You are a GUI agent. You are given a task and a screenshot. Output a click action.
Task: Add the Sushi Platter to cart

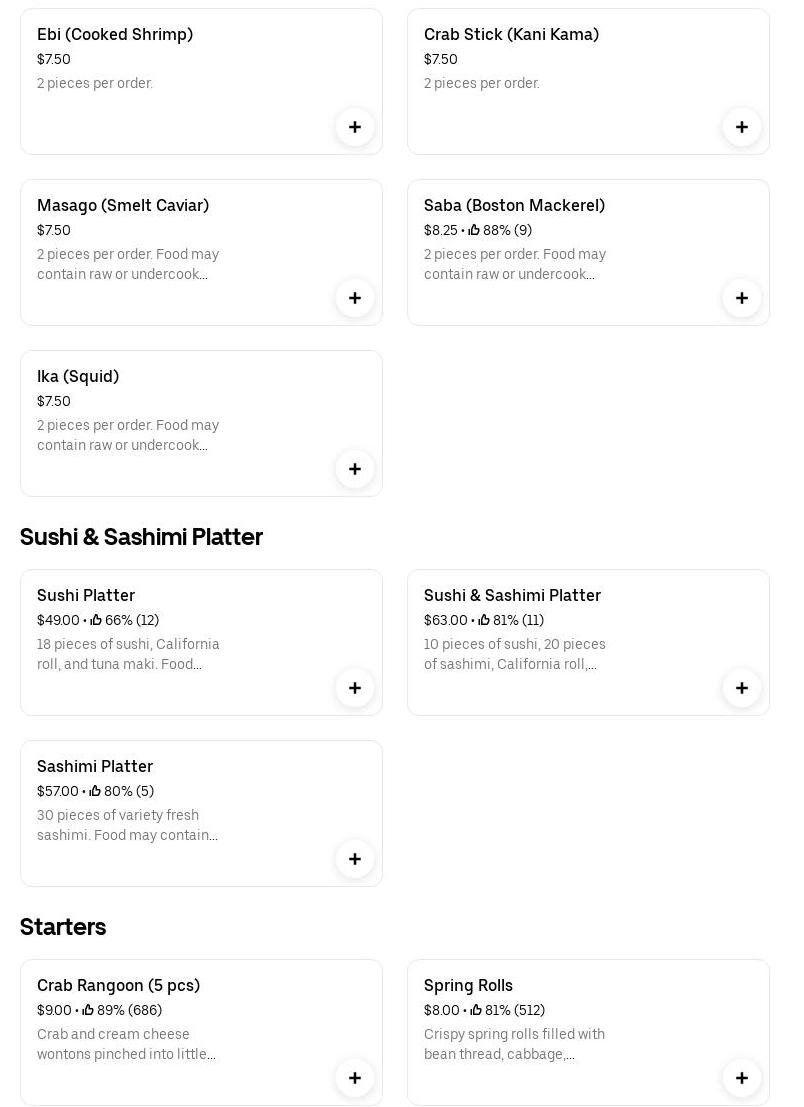pyautogui.click(x=355, y=688)
